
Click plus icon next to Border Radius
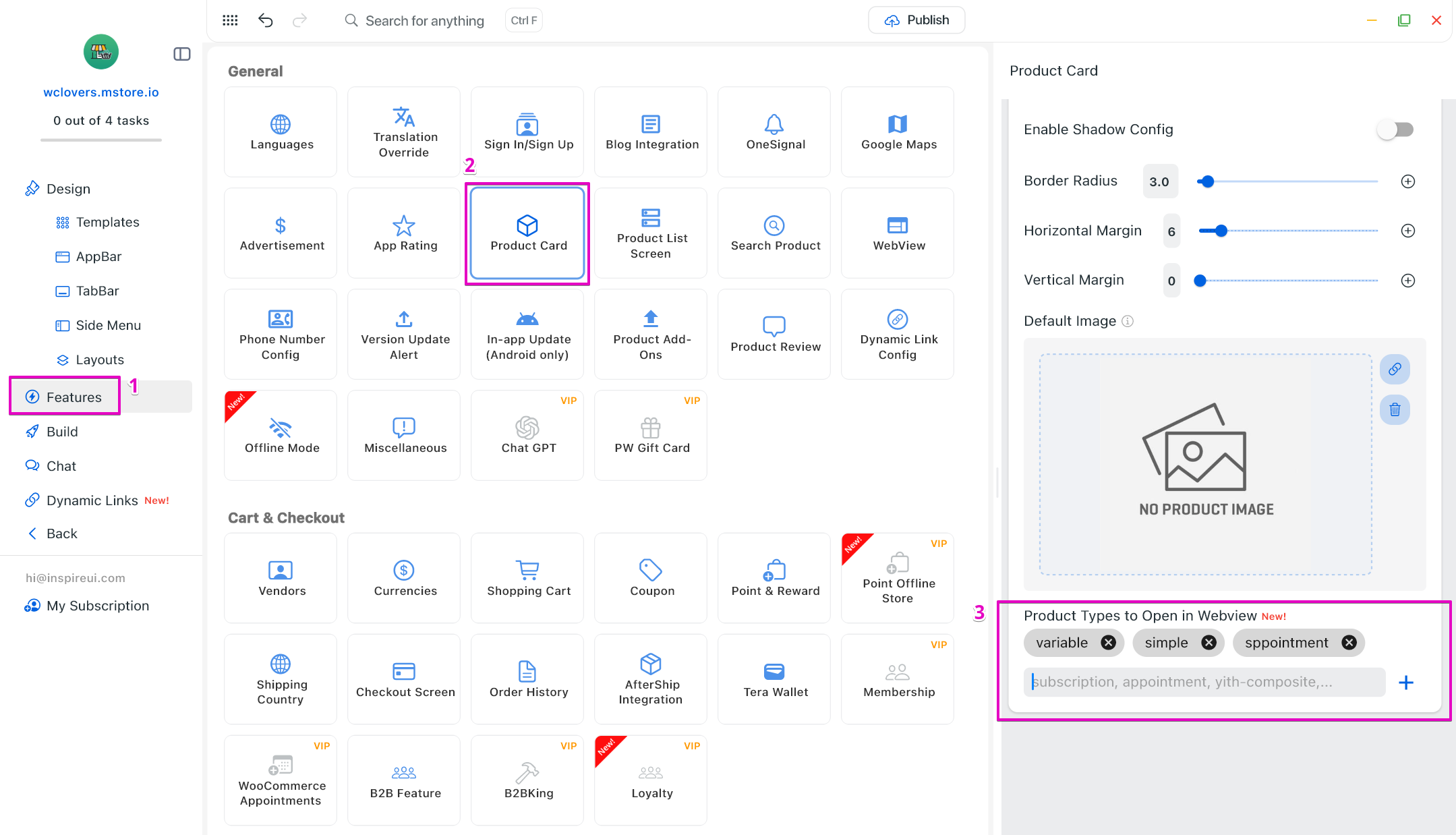pos(1408,181)
